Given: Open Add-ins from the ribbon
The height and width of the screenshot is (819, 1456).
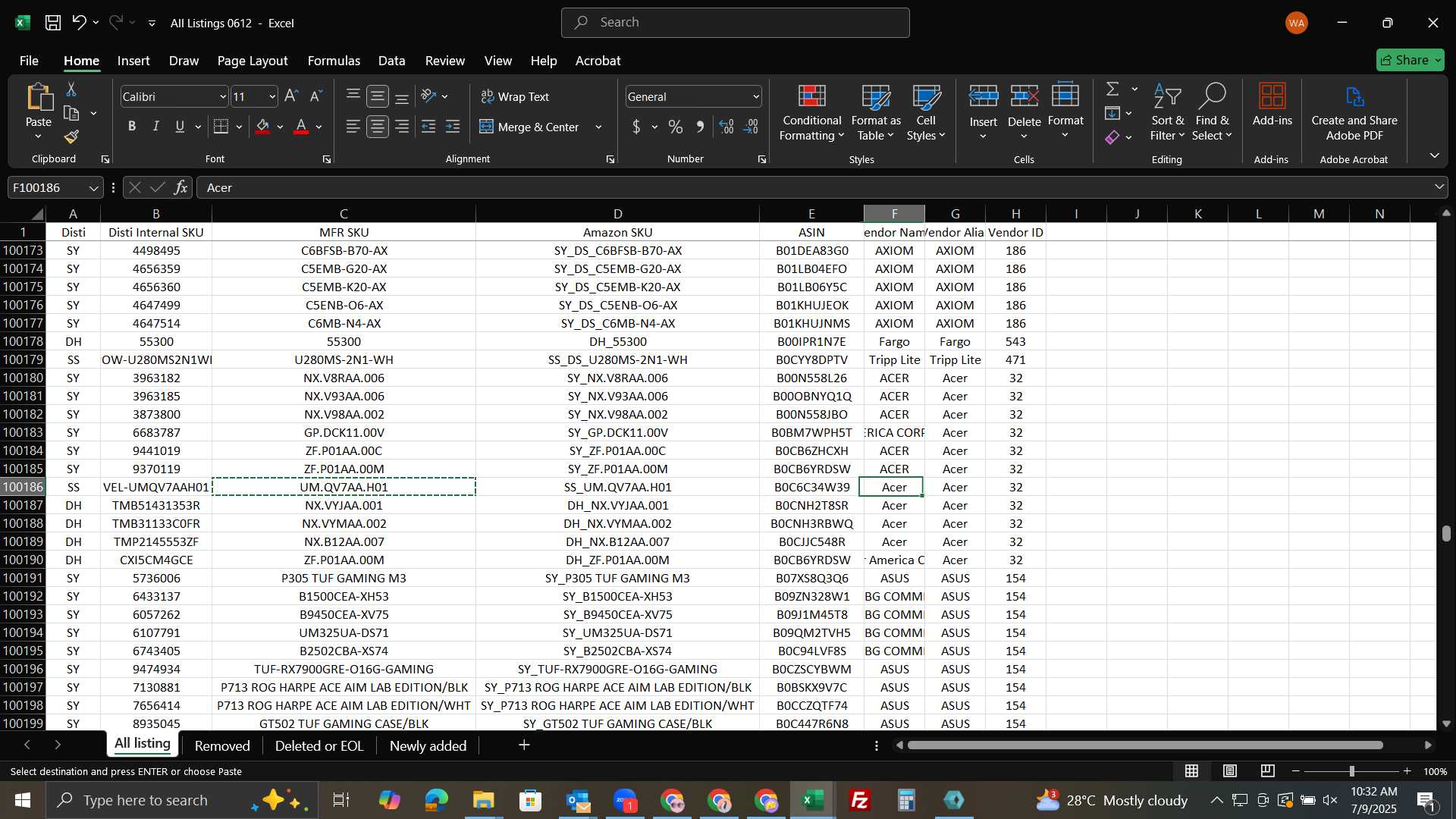Looking at the screenshot, I should 1272,103.
